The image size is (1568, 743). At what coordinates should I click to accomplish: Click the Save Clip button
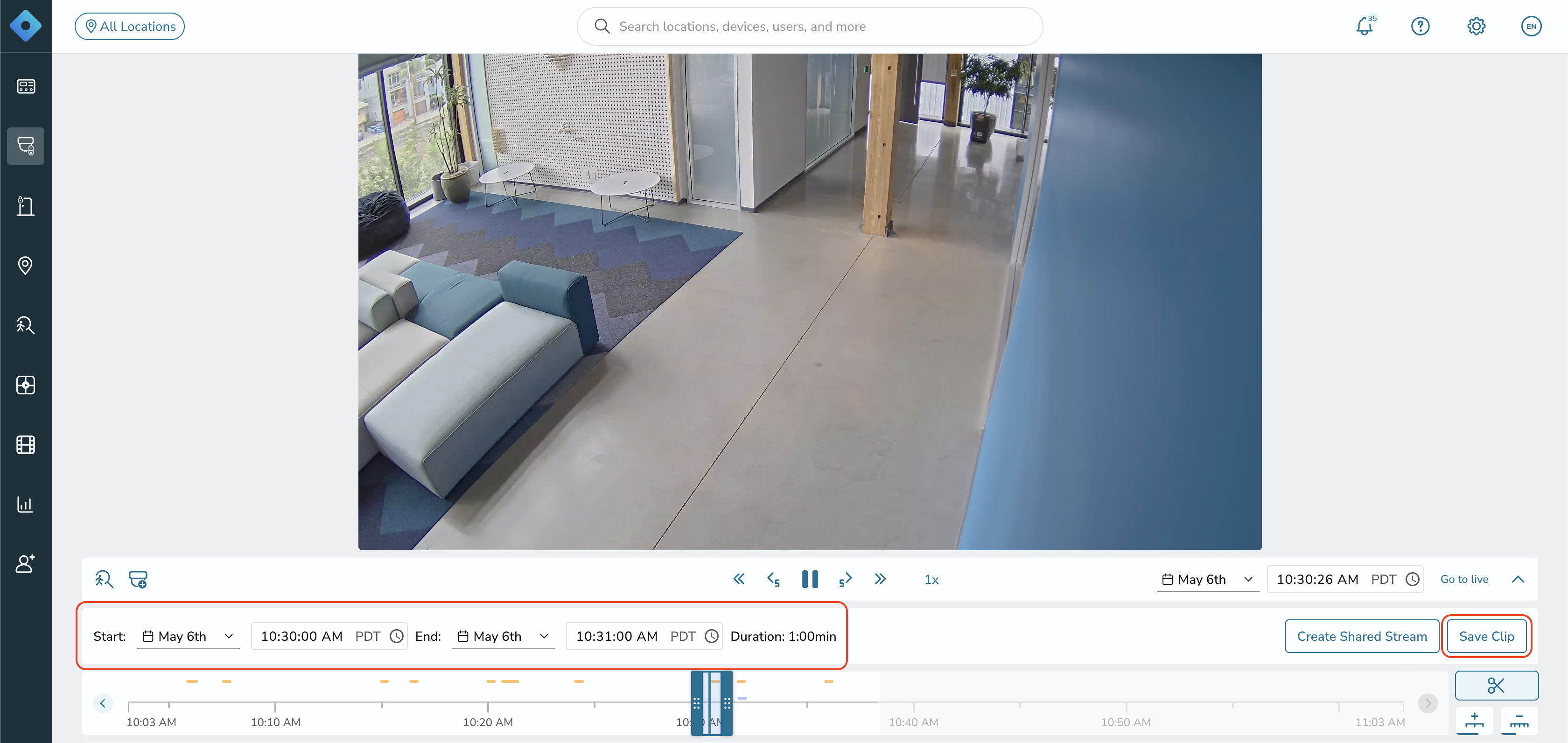1486,637
